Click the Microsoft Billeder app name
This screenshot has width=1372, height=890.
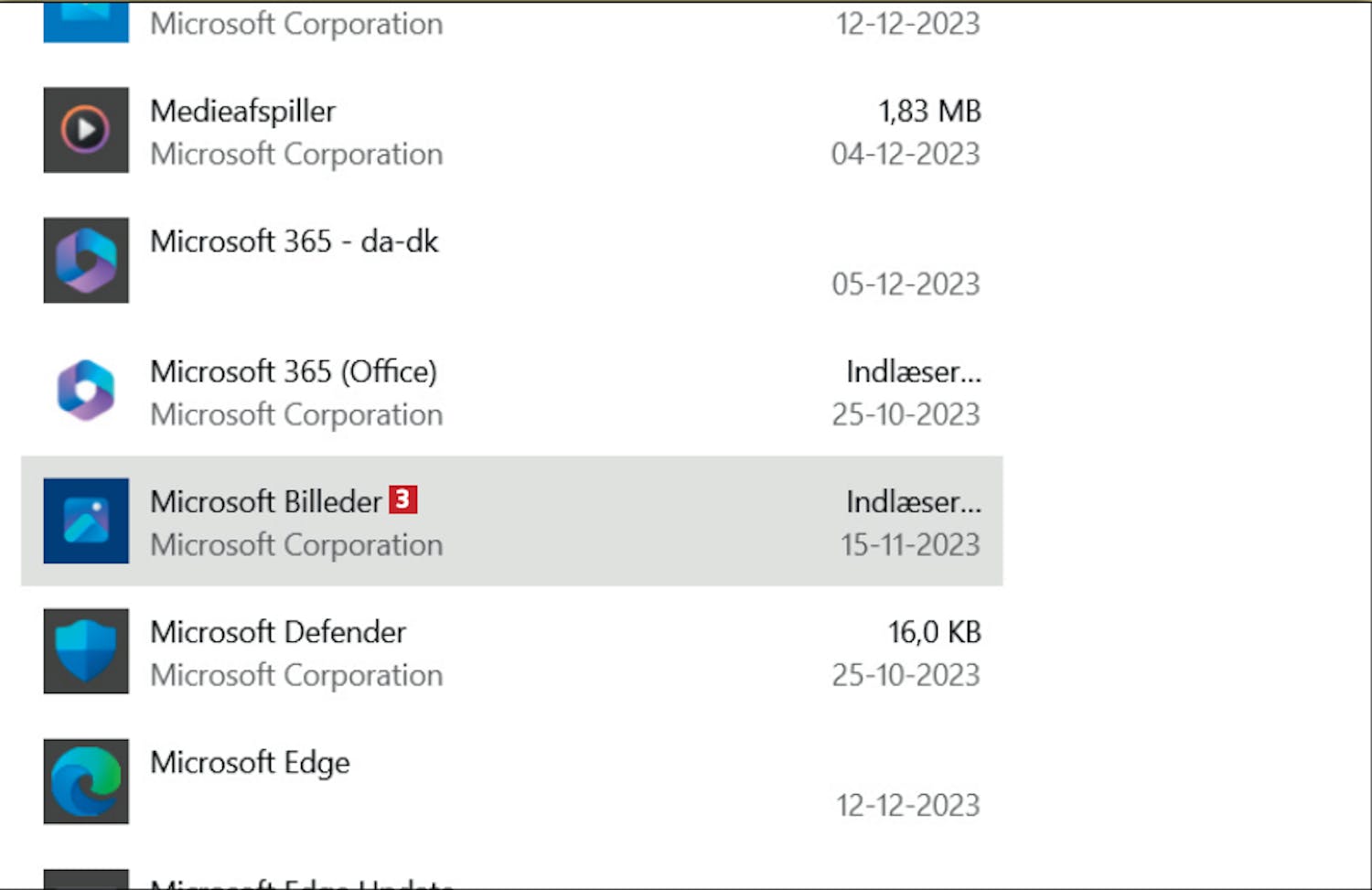pyautogui.click(x=265, y=502)
